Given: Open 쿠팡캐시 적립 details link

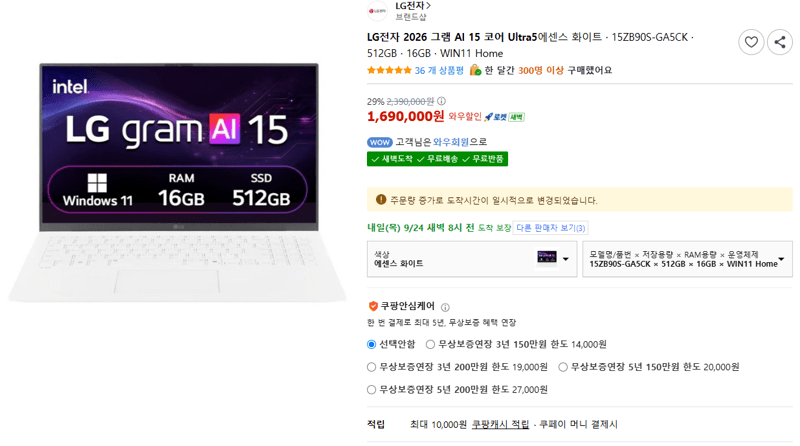Looking at the screenshot, I should pyautogui.click(x=501, y=425).
